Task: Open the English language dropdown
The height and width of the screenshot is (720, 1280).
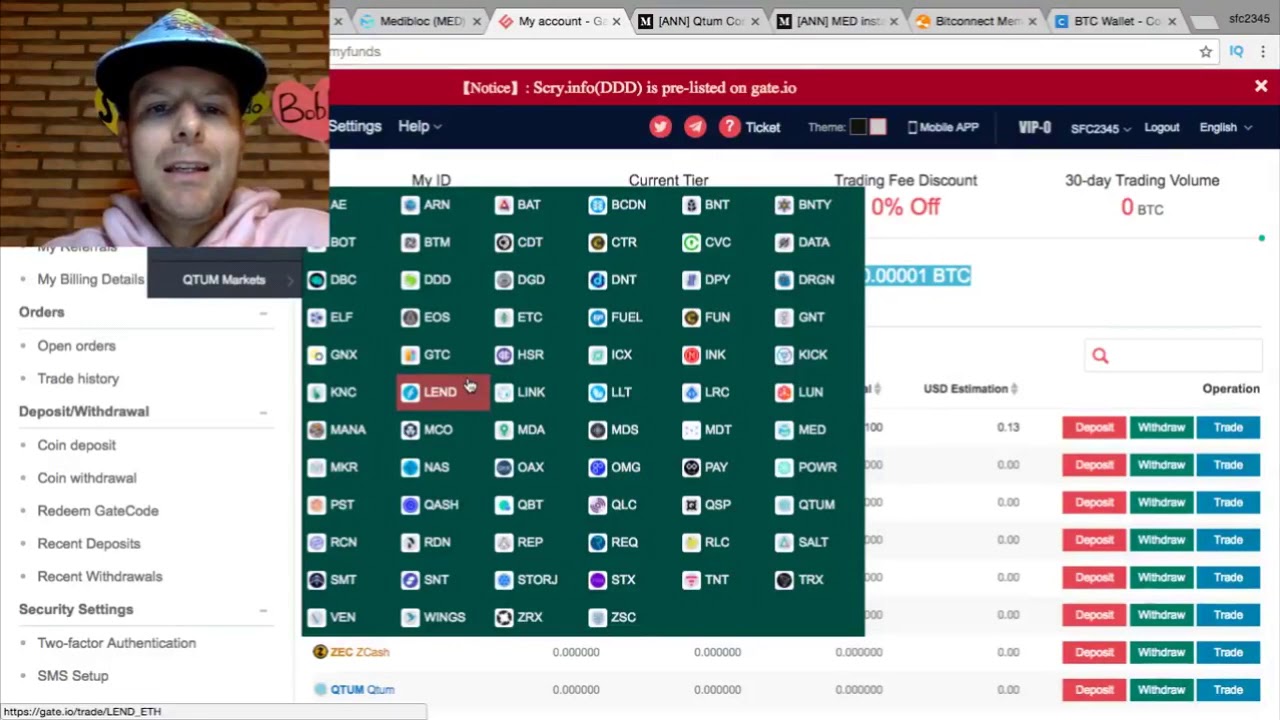Action: tap(1225, 127)
